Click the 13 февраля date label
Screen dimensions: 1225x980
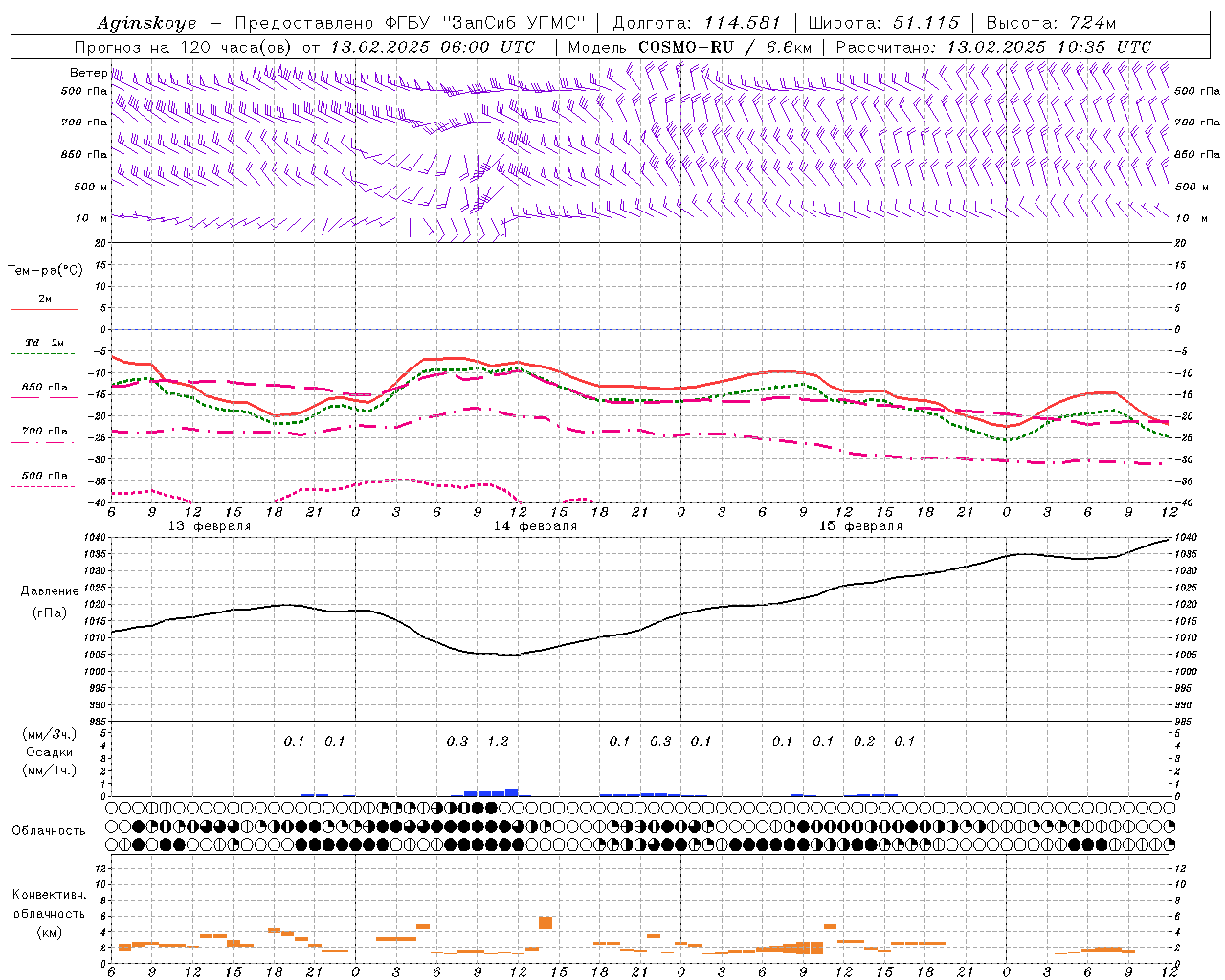coord(210,526)
